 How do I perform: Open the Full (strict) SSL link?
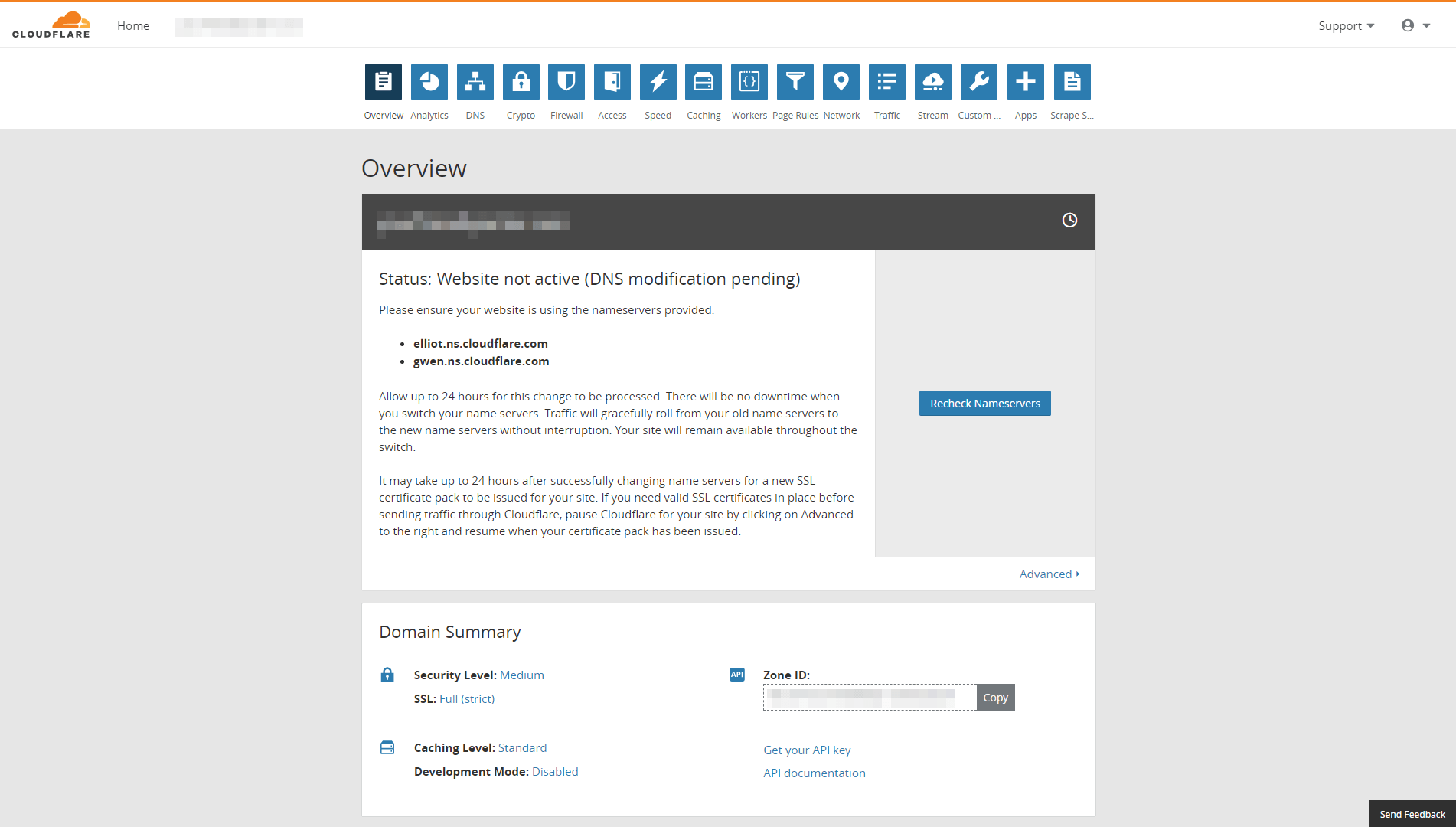[467, 699]
